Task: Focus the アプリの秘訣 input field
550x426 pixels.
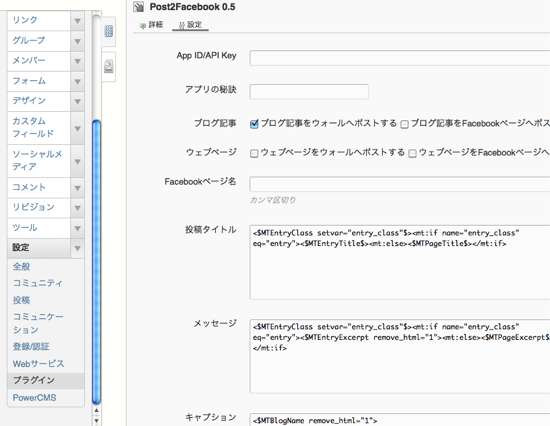Action: point(309,92)
